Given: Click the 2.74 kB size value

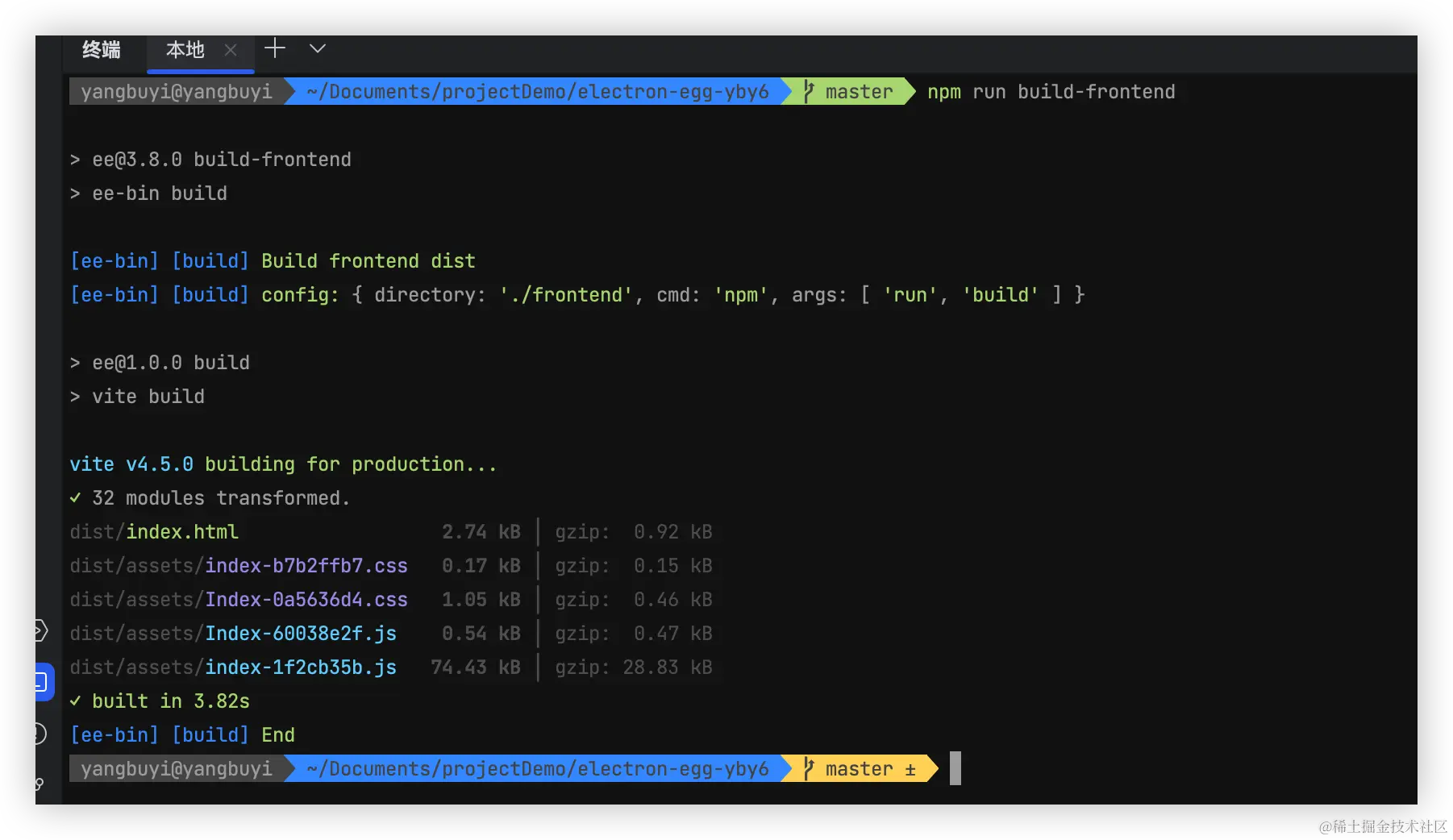Looking at the screenshot, I should coord(481,532).
